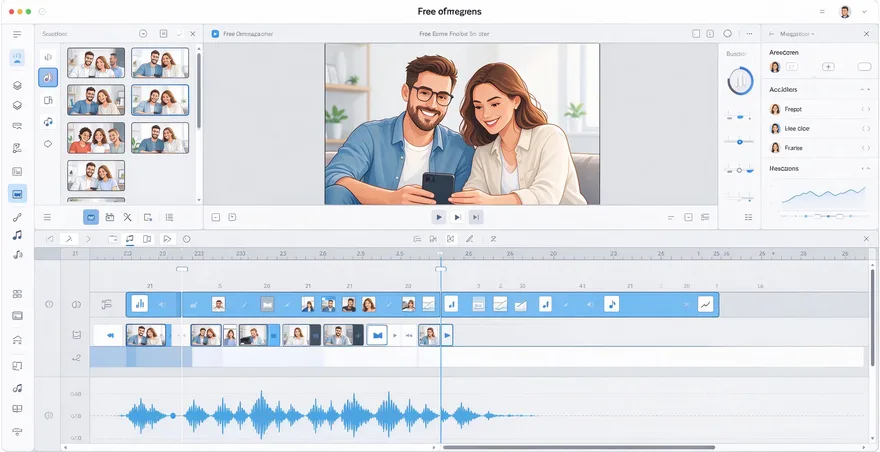The height and width of the screenshot is (452, 880).
Task: Open the hamburger menu atop the left sidebar
Action: click(x=17, y=35)
